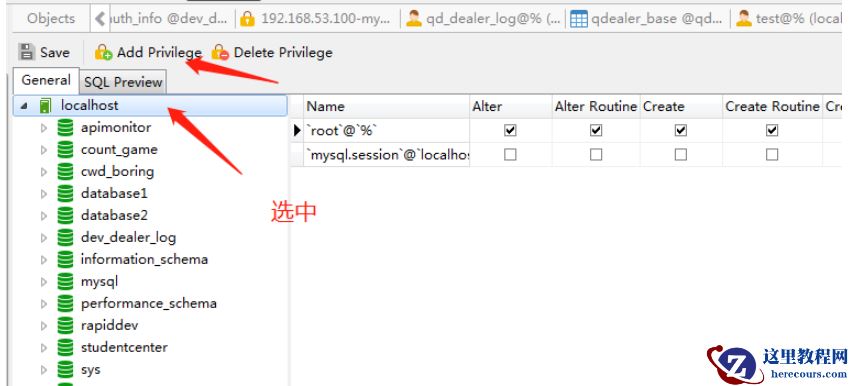Click the mysql database icon
The image size is (853, 386).
click(x=65, y=282)
